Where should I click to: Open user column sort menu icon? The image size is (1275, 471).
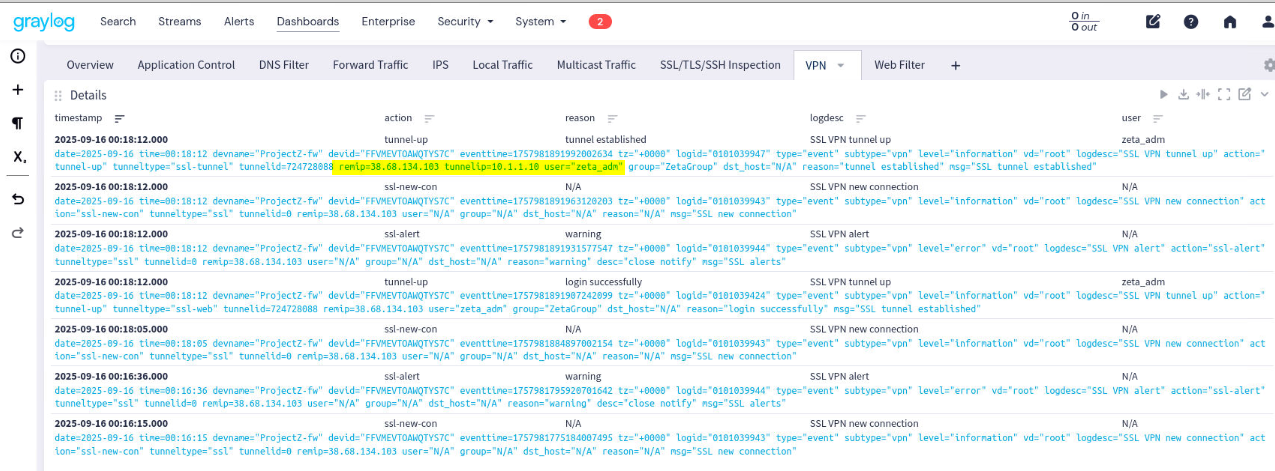point(1157,118)
